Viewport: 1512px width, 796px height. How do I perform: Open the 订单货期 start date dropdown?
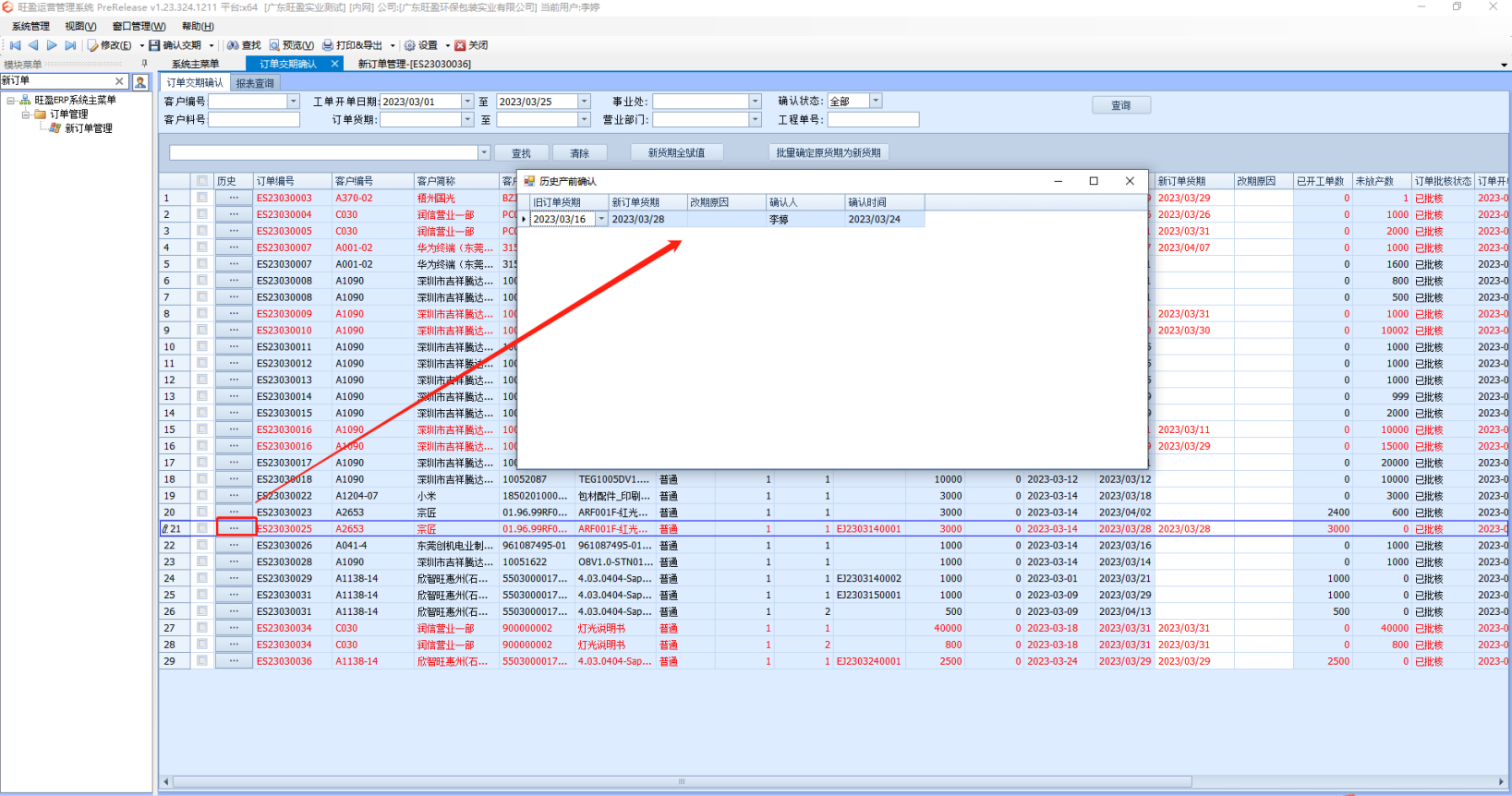pyautogui.click(x=467, y=119)
